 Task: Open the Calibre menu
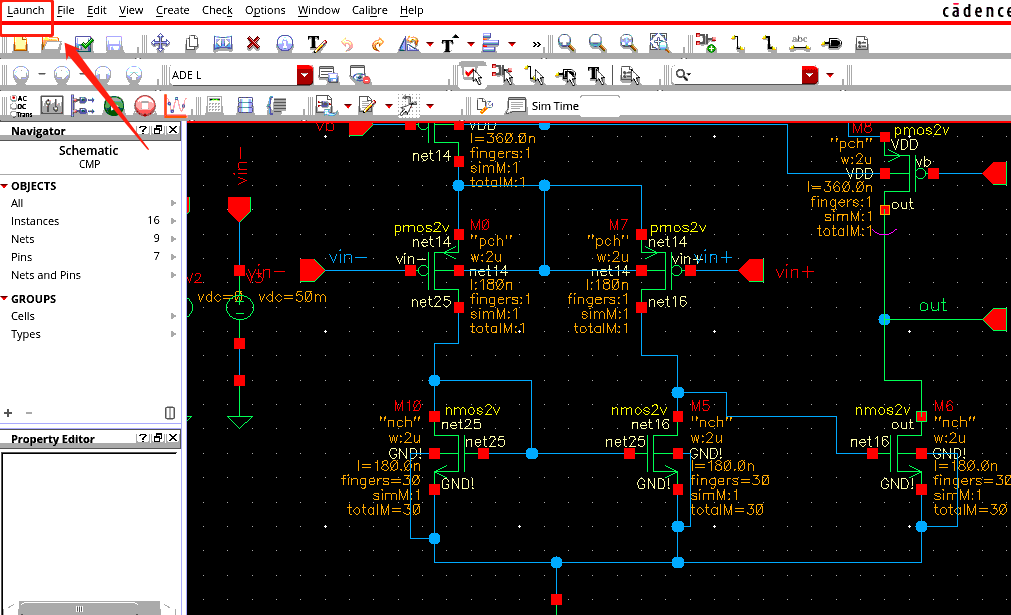click(369, 10)
